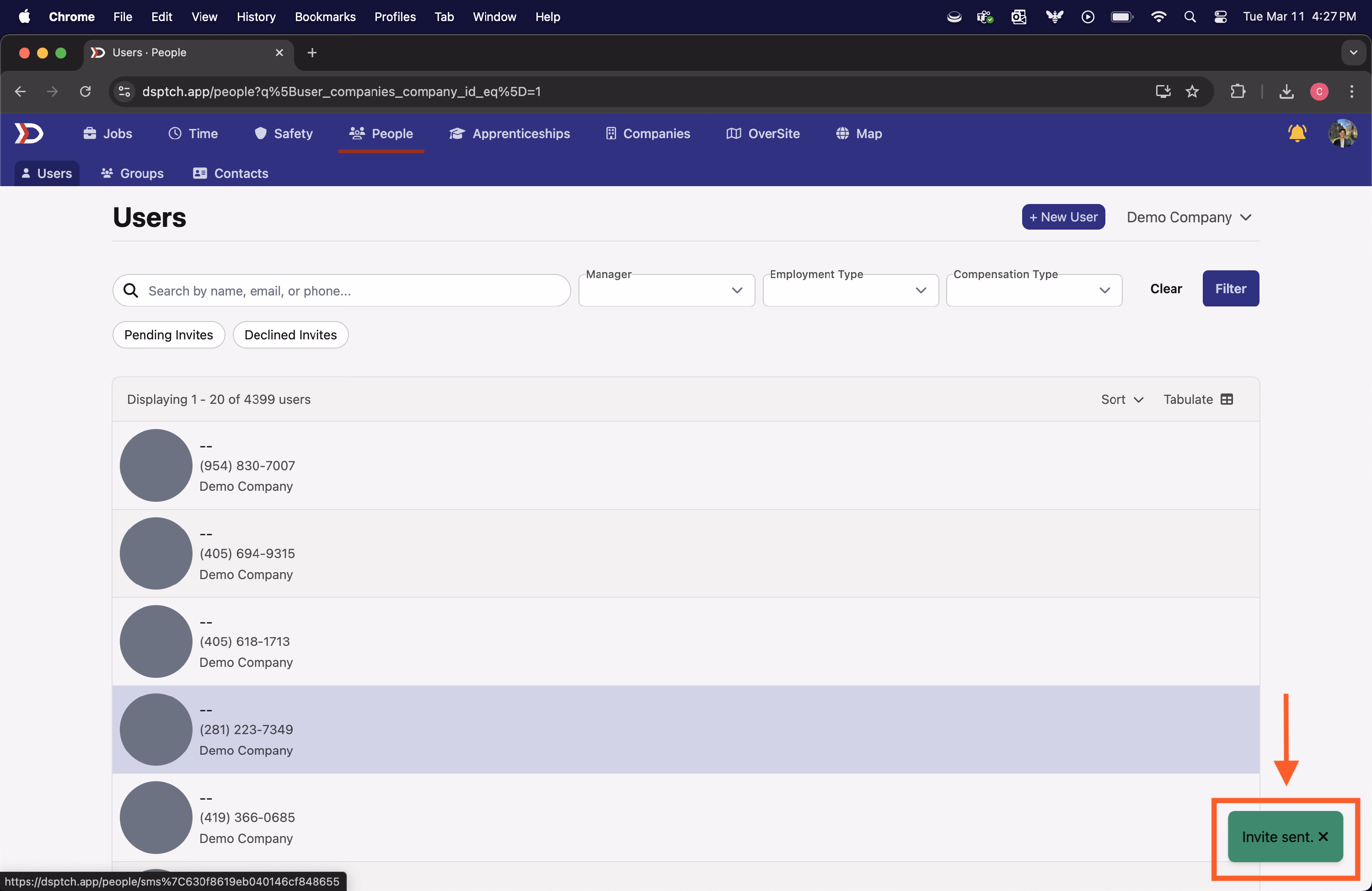Open the Compensation Type dropdown

point(1034,290)
